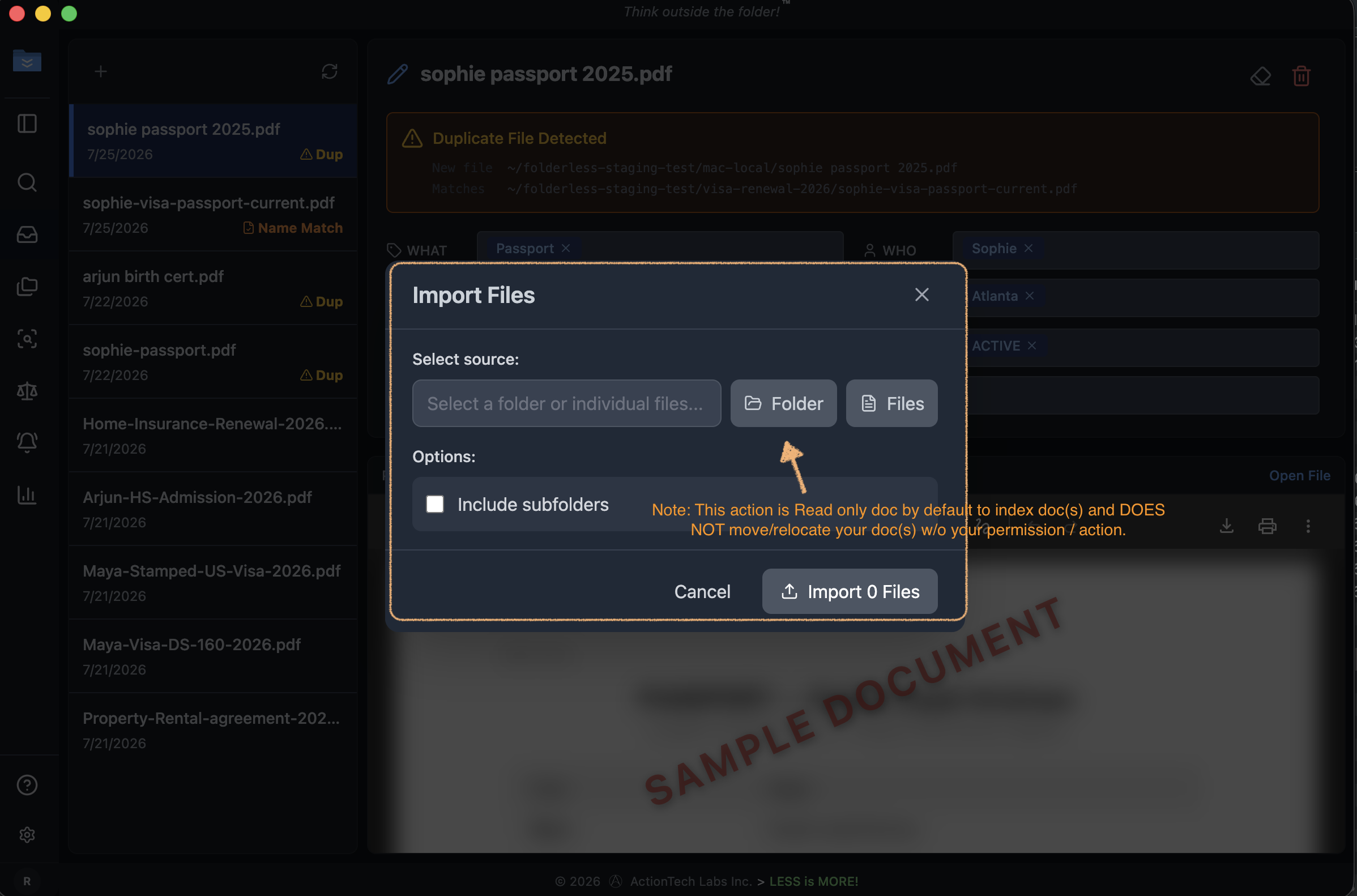Open the settings gear icon
The image size is (1357, 896).
point(27,835)
